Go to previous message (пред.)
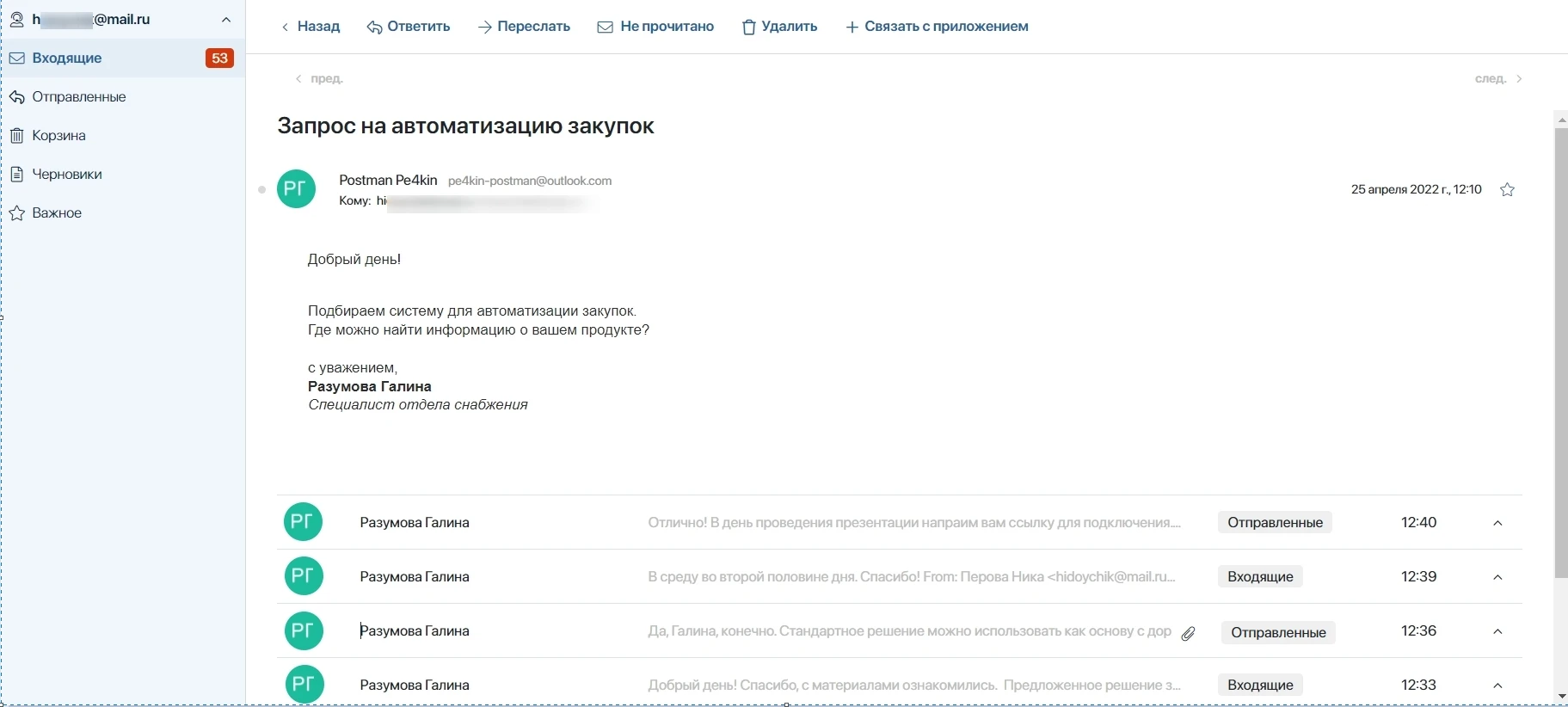The width and height of the screenshot is (1568, 707). [x=319, y=79]
